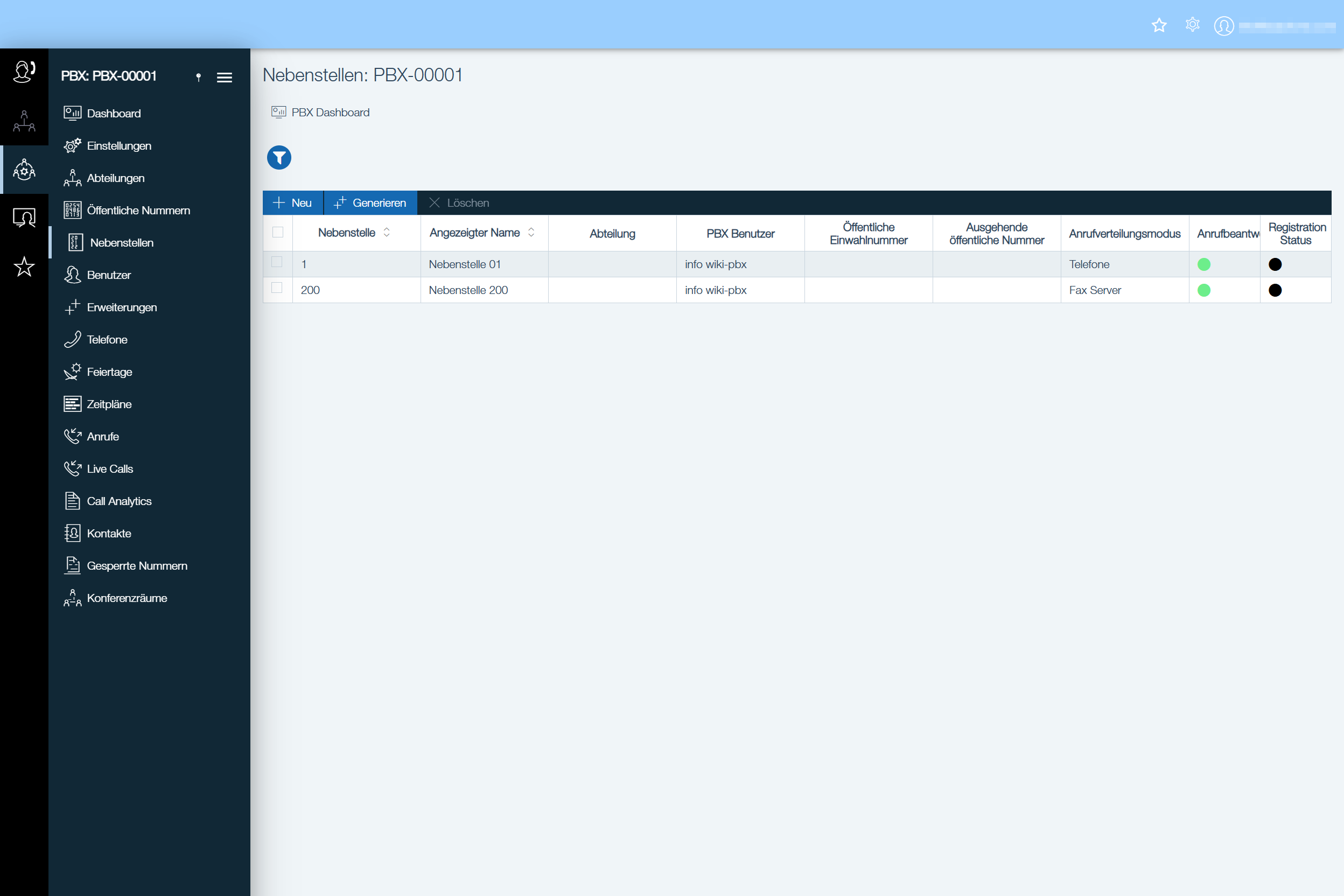The height and width of the screenshot is (896, 1344).
Task: Click the Gesperrte Nummern document icon
Action: [x=72, y=566]
